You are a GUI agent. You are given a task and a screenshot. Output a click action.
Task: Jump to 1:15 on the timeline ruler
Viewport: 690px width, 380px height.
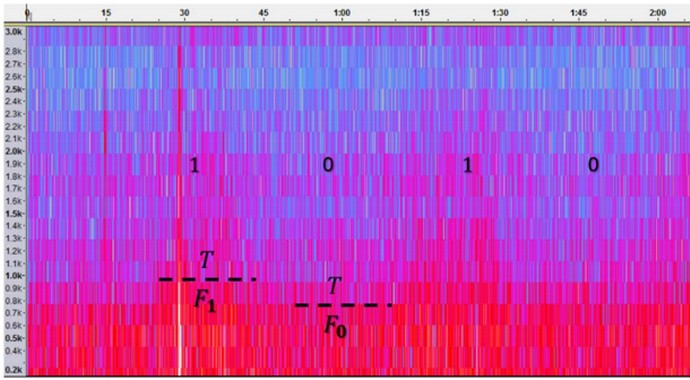[x=421, y=13]
